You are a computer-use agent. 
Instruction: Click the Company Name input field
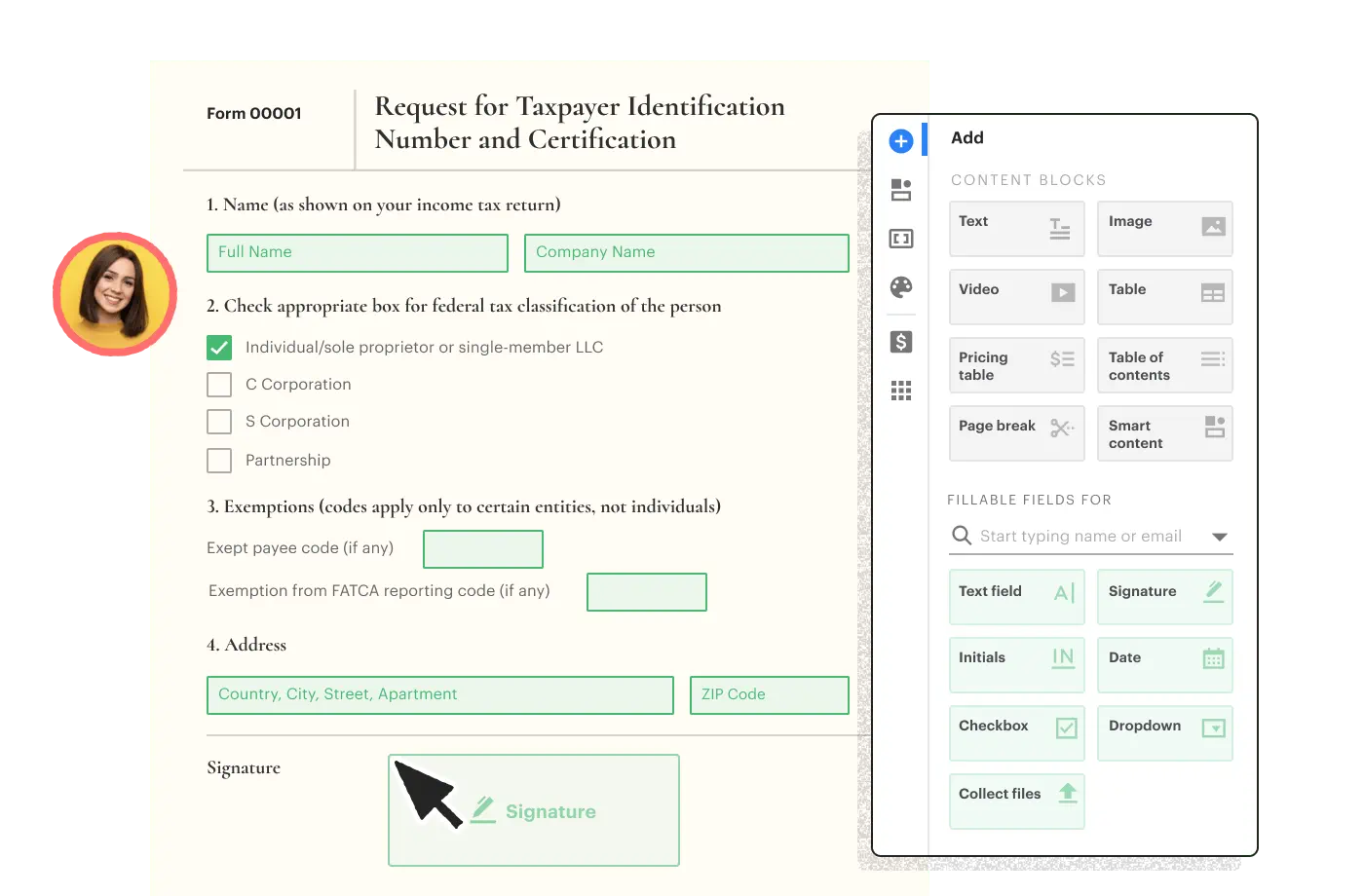[687, 253]
